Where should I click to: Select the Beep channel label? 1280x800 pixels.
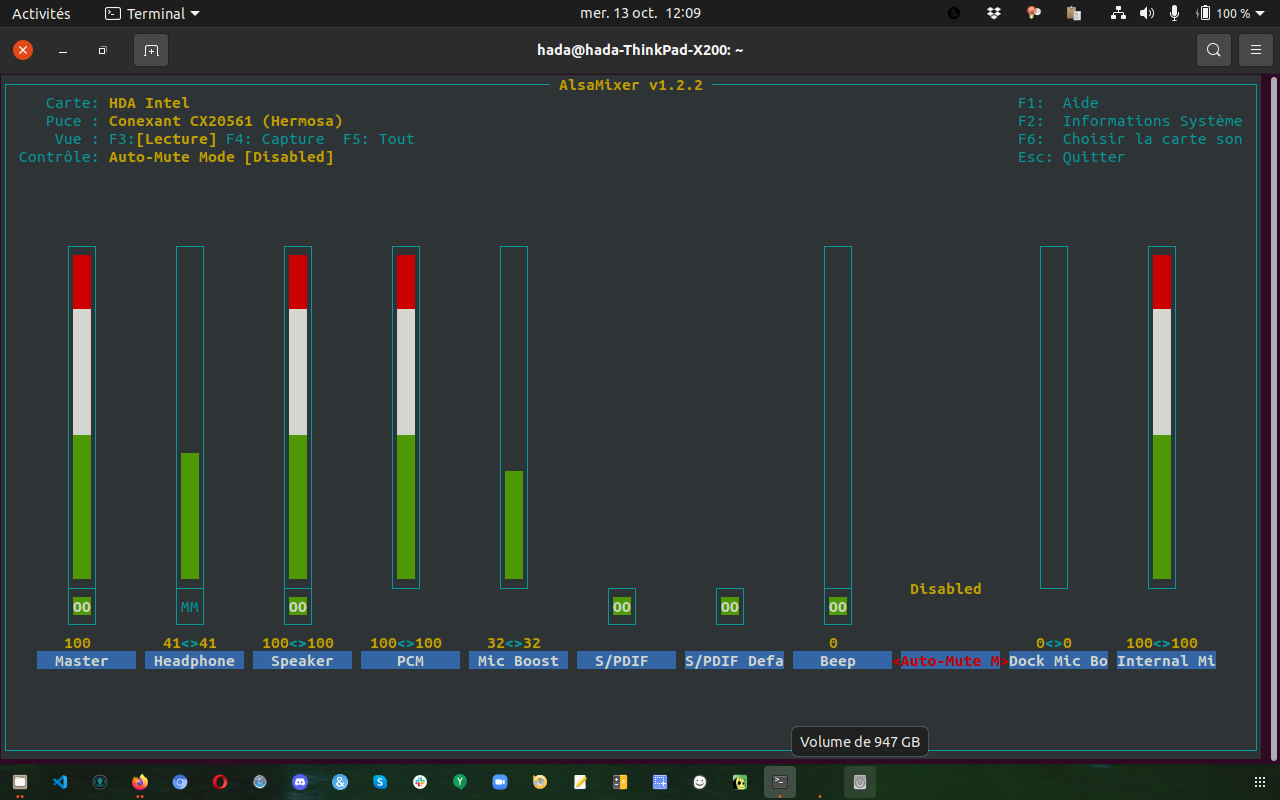pyautogui.click(x=842, y=661)
